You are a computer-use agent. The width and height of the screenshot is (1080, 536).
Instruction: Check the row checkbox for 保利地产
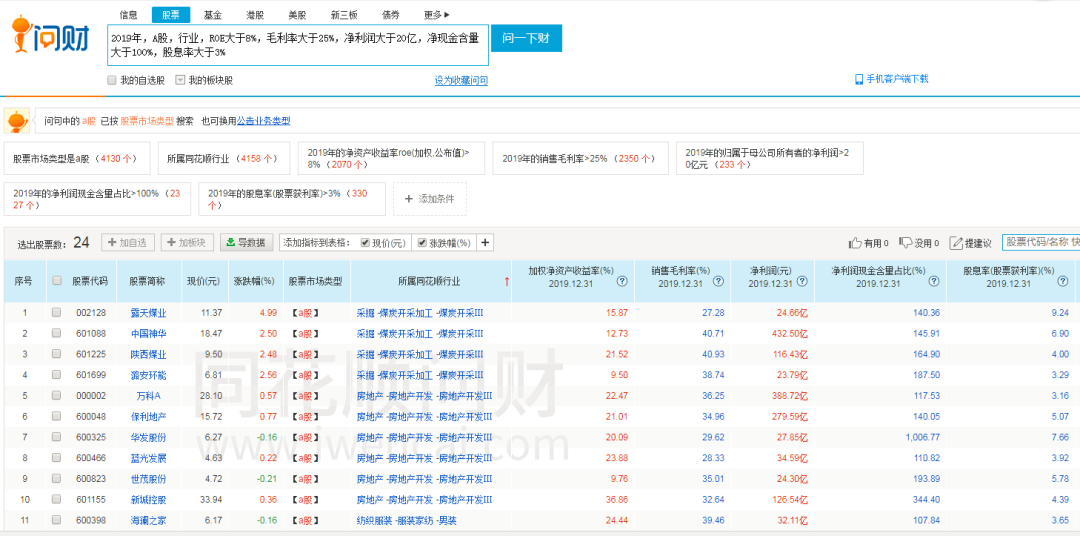tap(56, 417)
